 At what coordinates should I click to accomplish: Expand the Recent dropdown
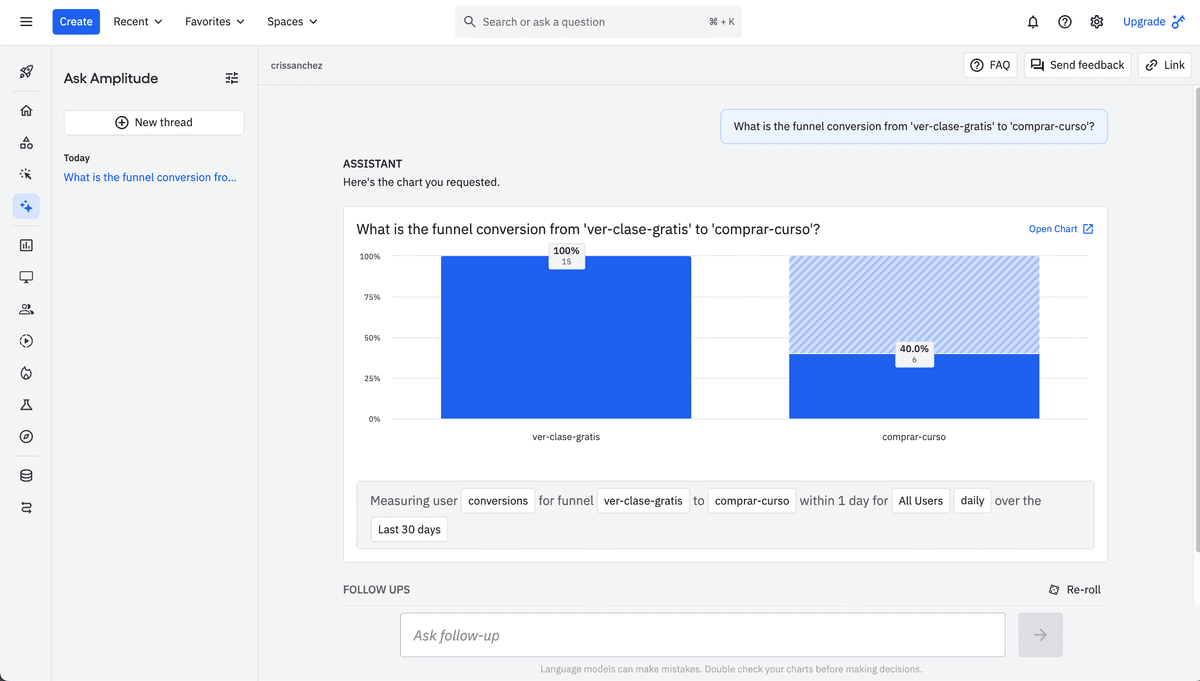[x=138, y=22]
